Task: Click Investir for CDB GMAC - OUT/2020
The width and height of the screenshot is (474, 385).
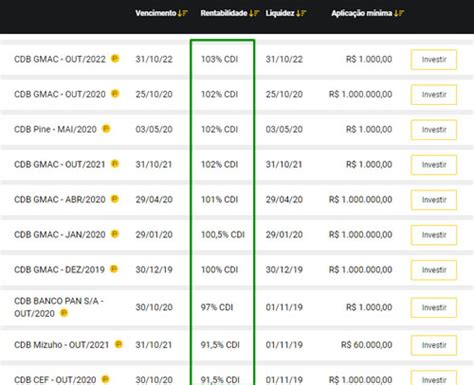Action: click(434, 95)
